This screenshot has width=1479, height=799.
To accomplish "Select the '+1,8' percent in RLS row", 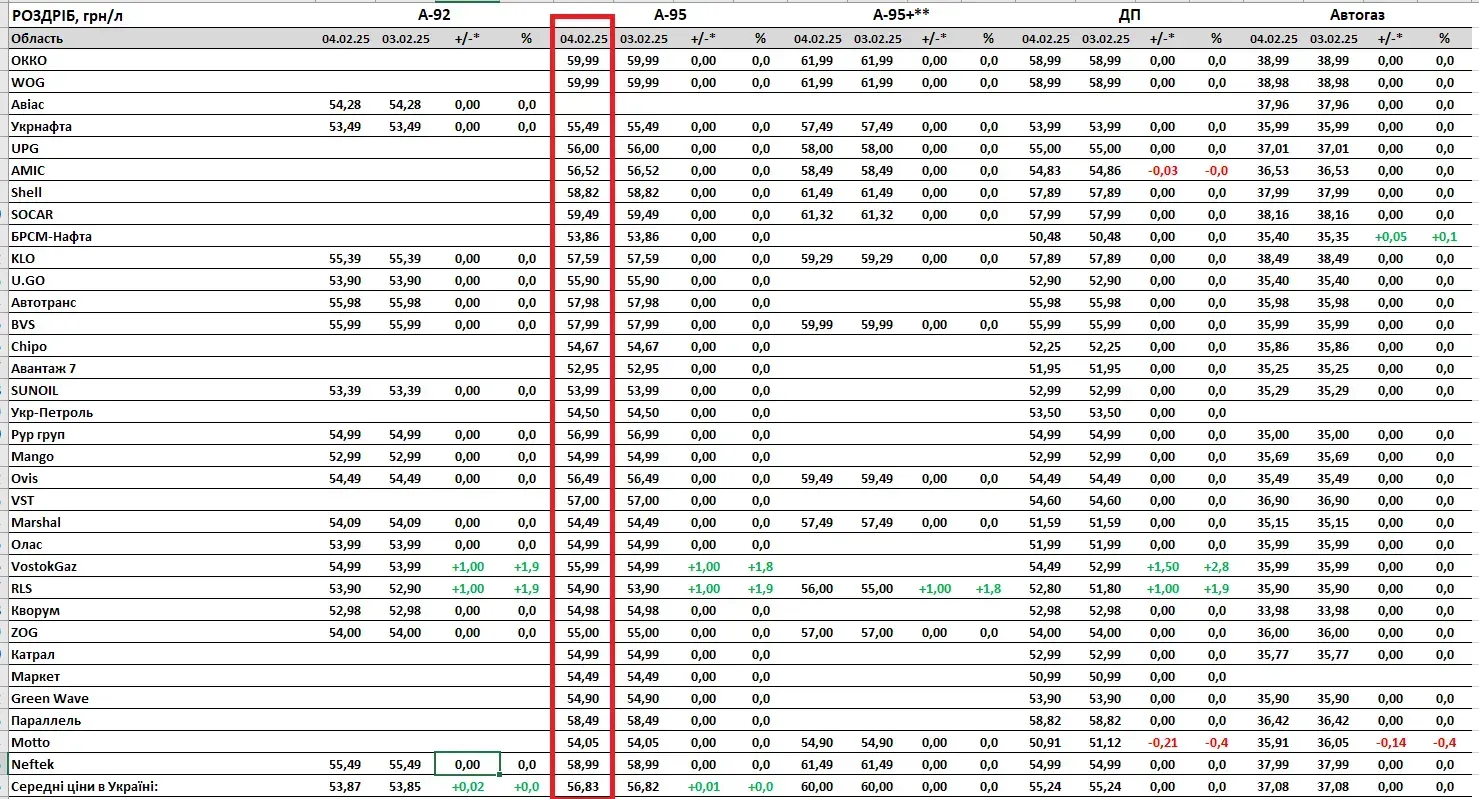I will click(x=988, y=588).
